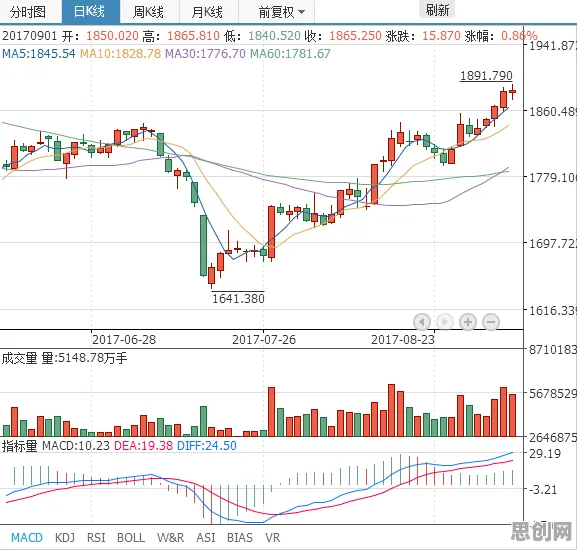Select the W&R indicator
The image size is (578, 550).
[170, 537]
